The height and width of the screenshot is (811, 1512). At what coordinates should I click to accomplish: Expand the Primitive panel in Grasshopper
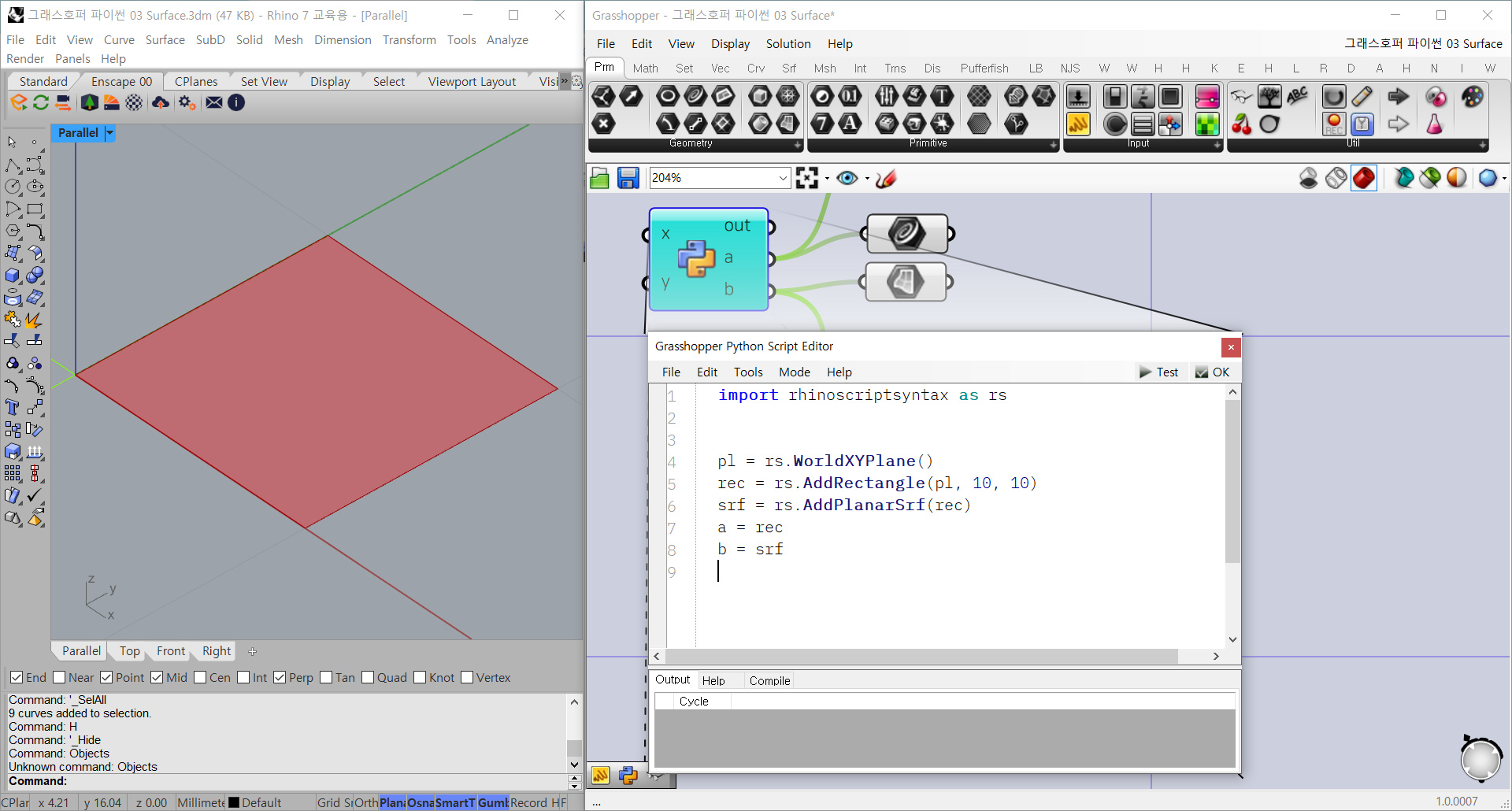click(x=1053, y=144)
